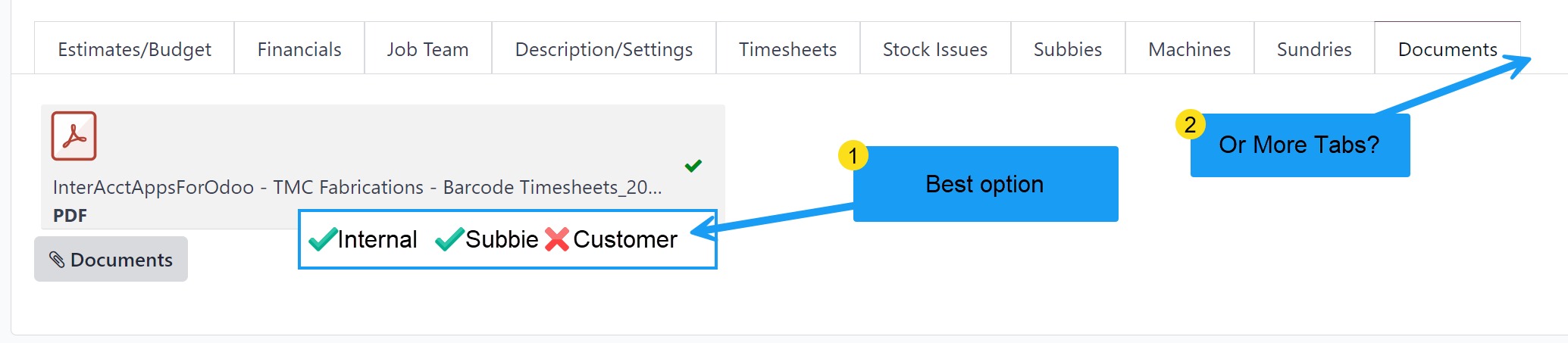Viewport: 1568px width, 343px height.
Task: Select the Documents tab
Action: [x=1447, y=49]
